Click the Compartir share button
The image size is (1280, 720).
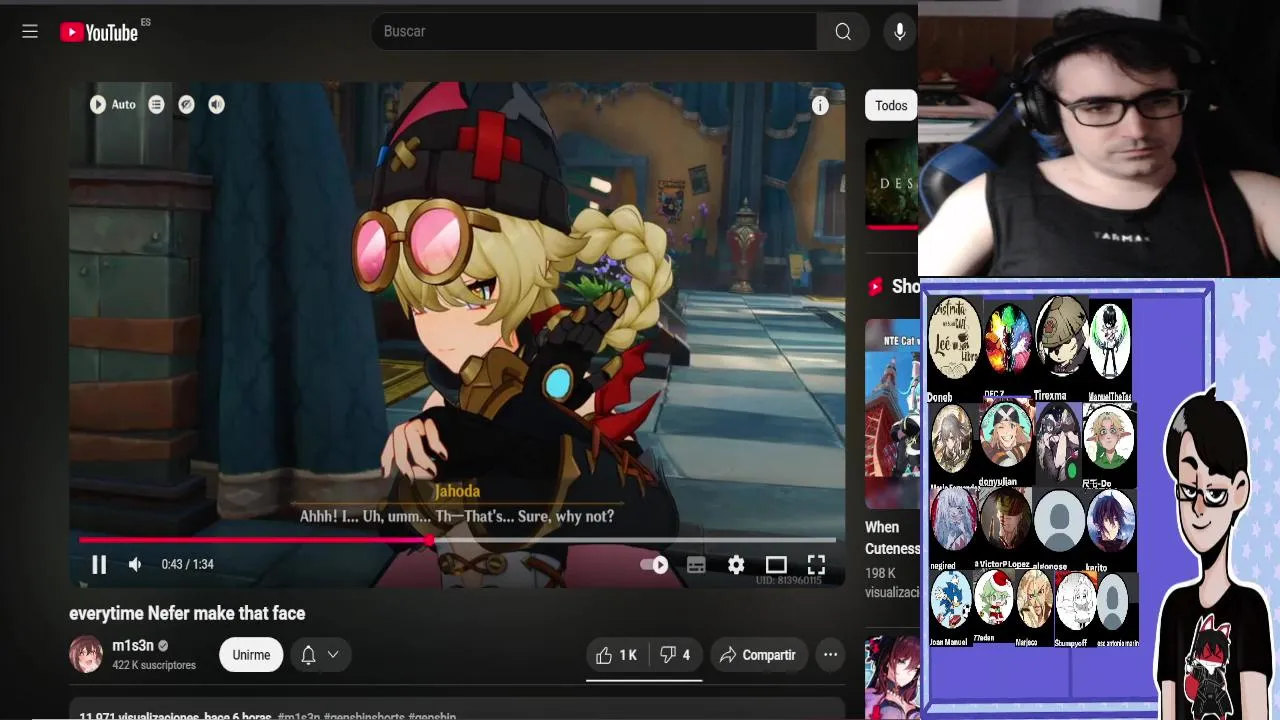click(758, 655)
